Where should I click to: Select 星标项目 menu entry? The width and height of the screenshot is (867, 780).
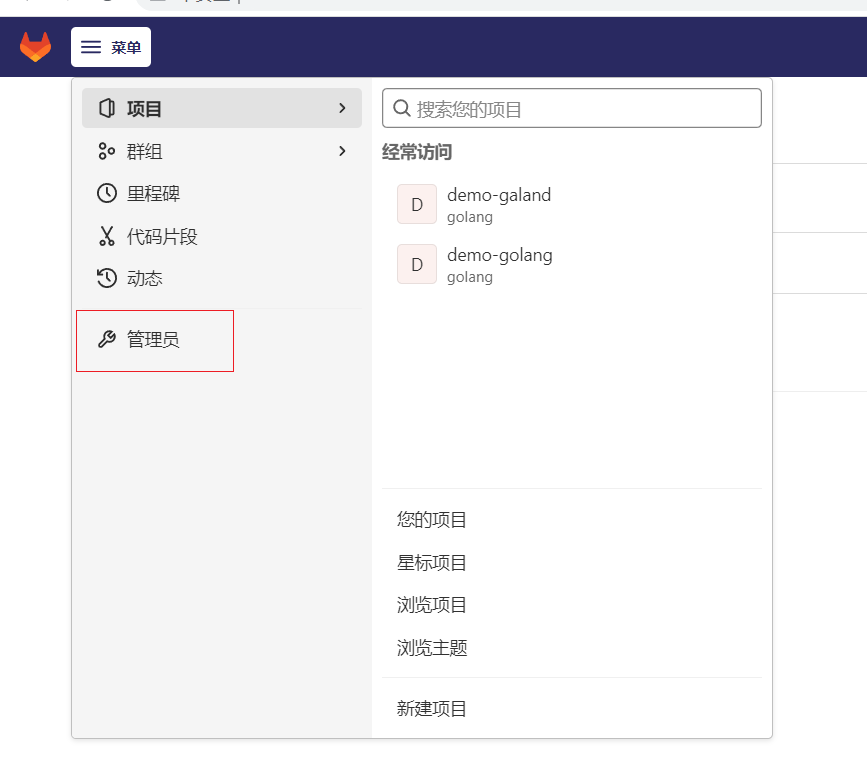click(x=432, y=563)
